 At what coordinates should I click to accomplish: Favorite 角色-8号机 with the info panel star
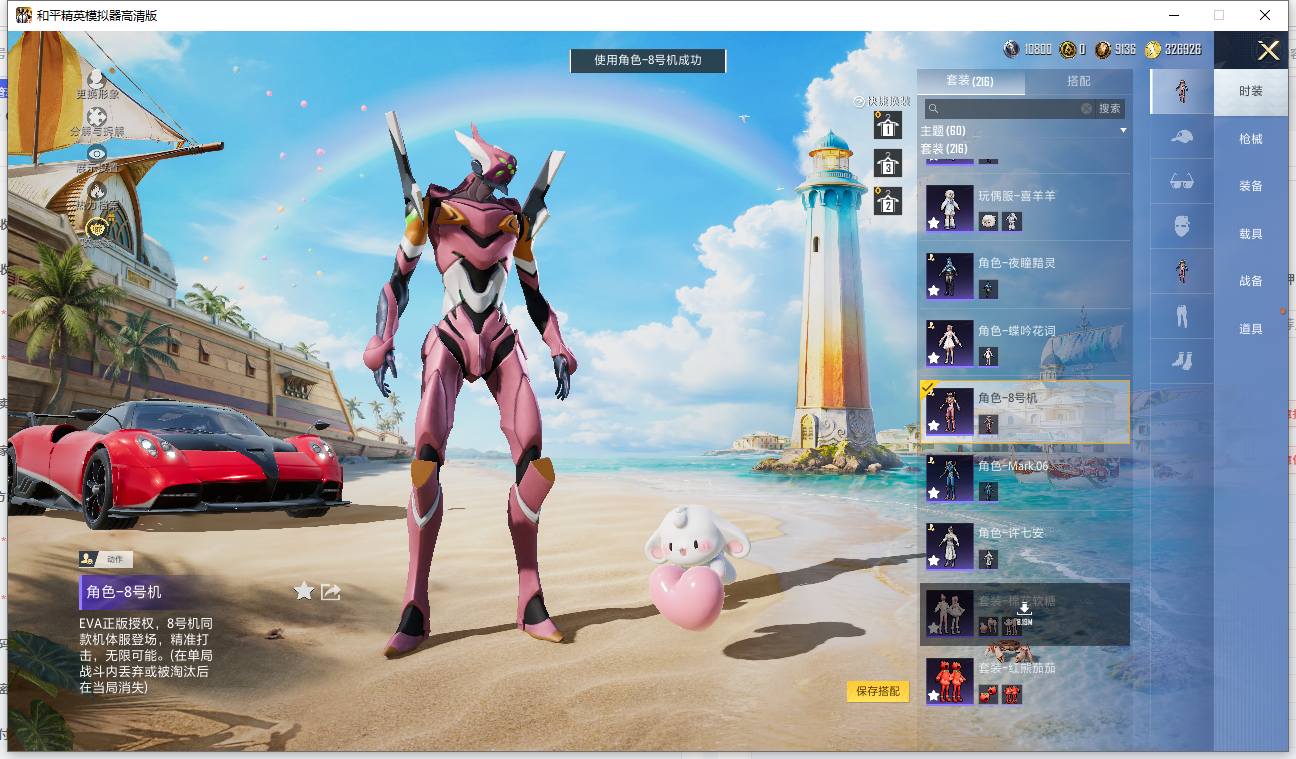pyautogui.click(x=304, y=591)
